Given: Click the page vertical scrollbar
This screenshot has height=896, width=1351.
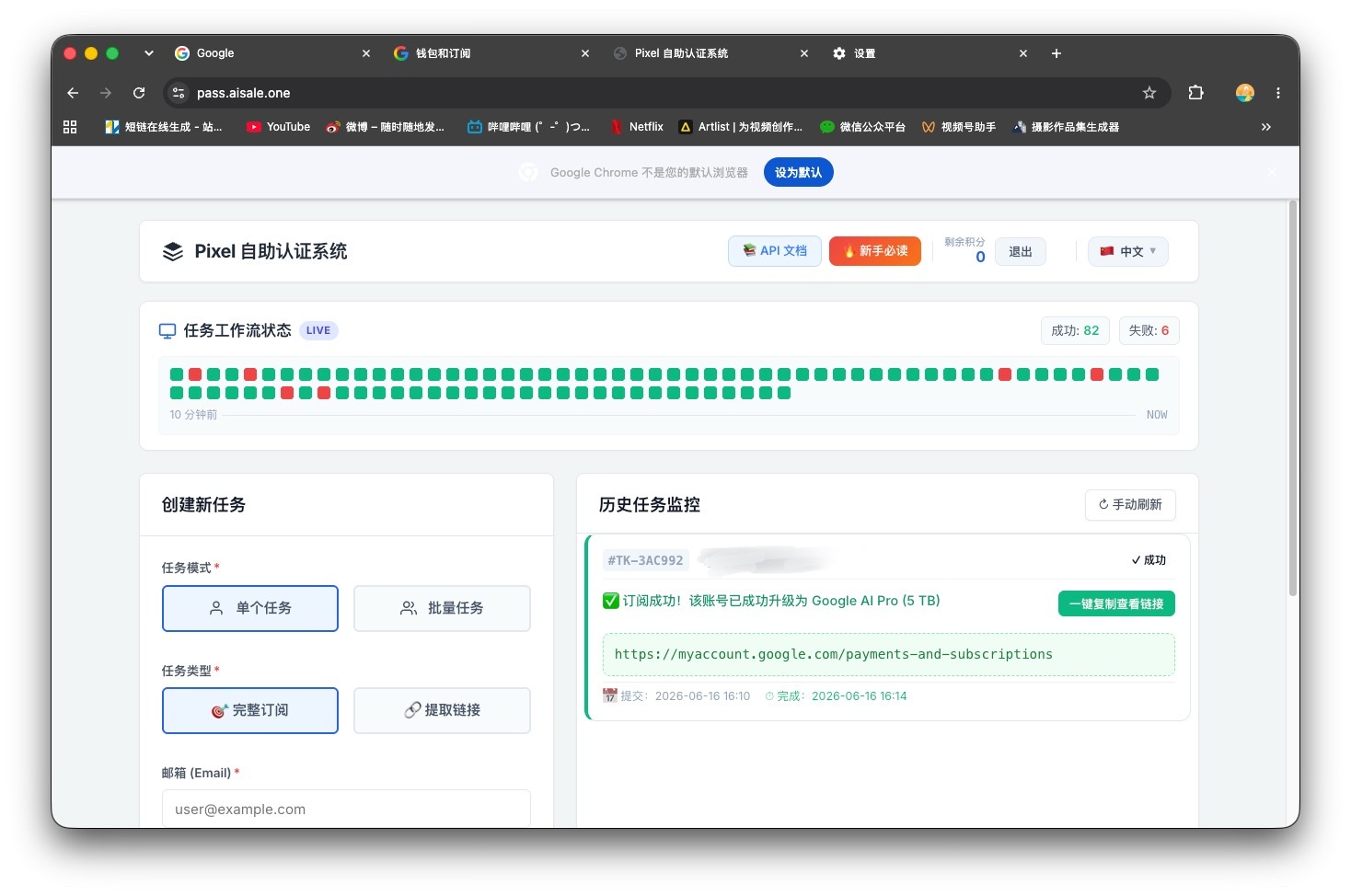Looking at the screenshot, I should tap(1293, 399).
